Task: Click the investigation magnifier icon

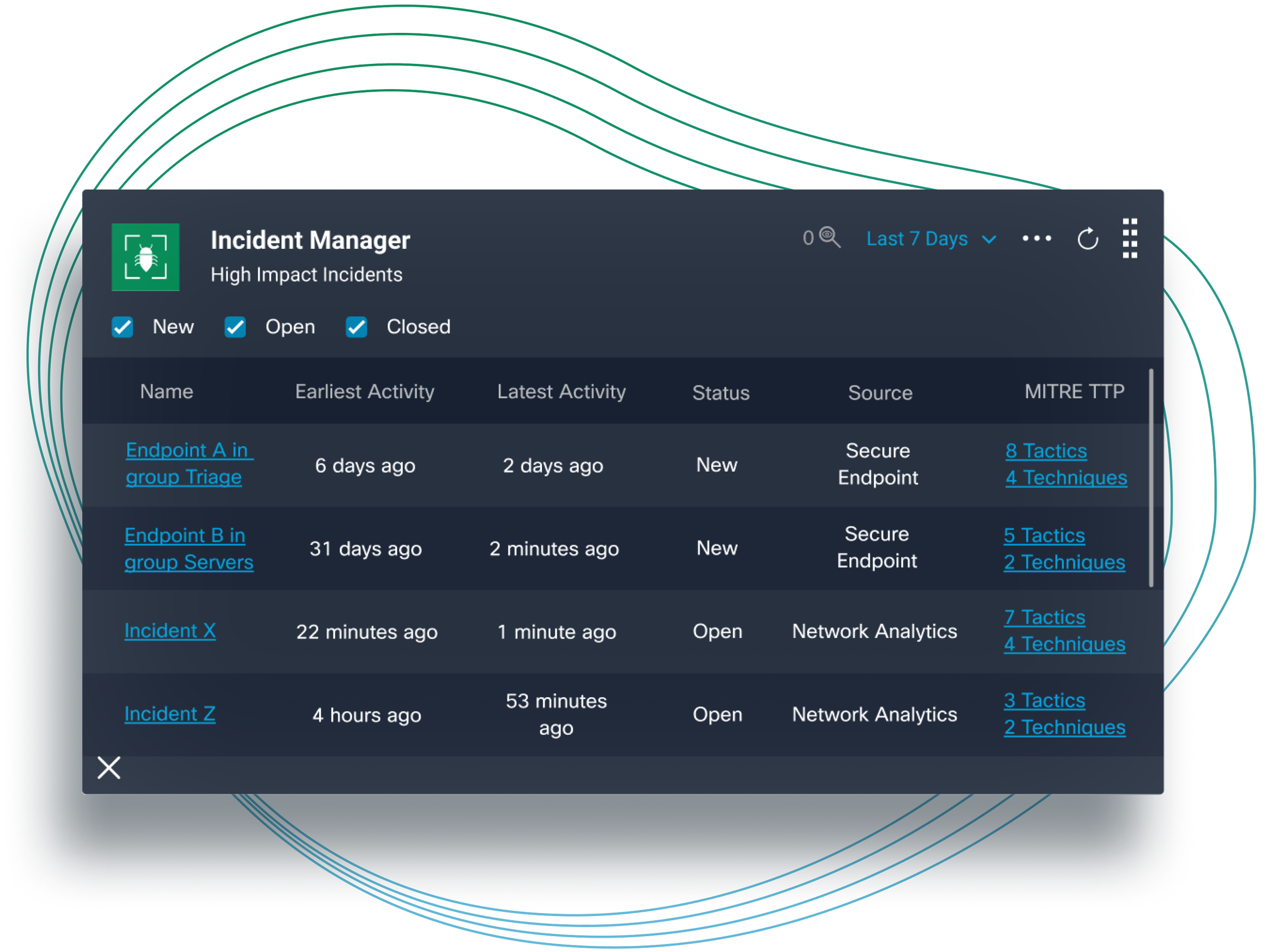Action: [830, 237]
